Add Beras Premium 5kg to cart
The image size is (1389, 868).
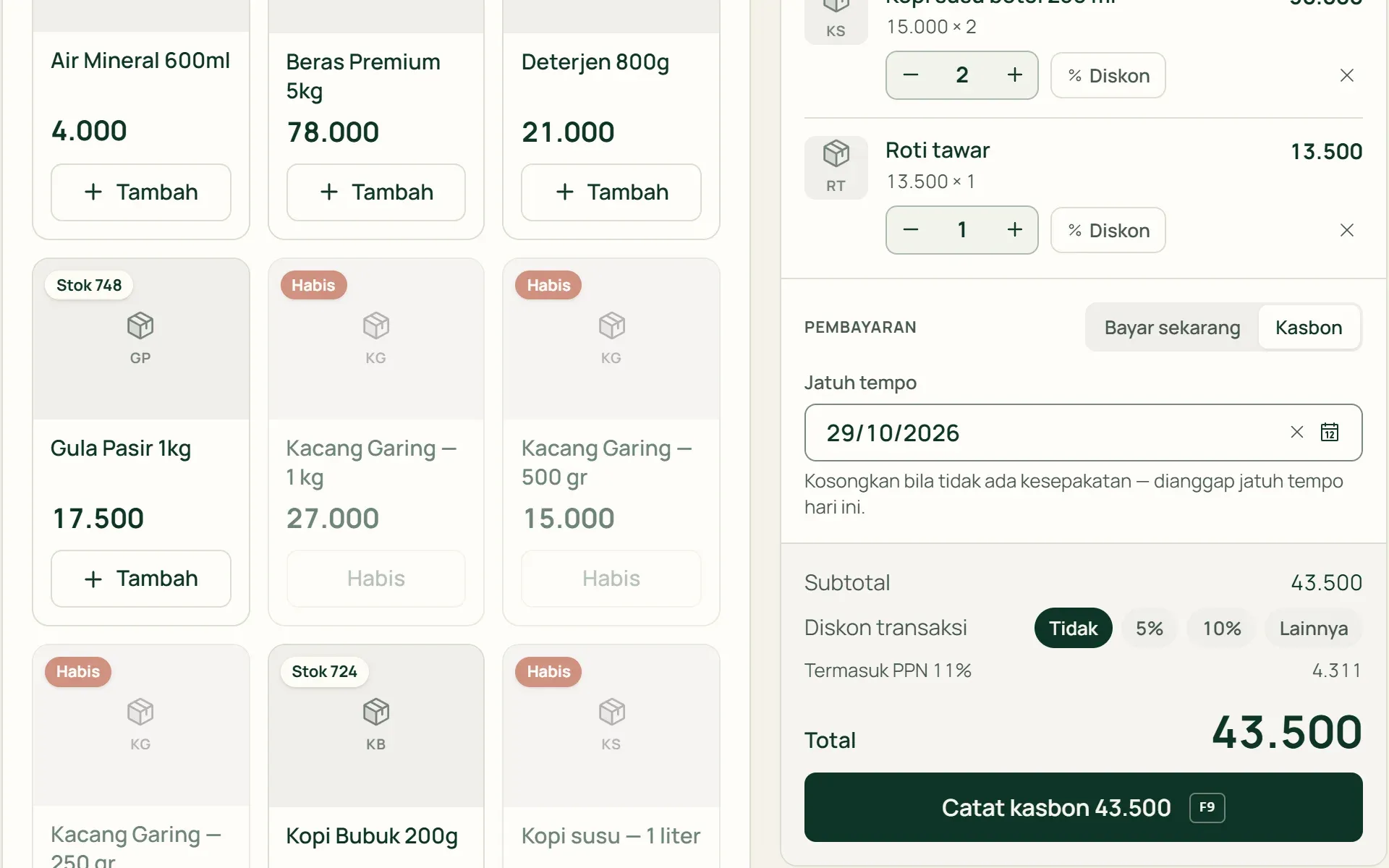[x=375, y=192]
